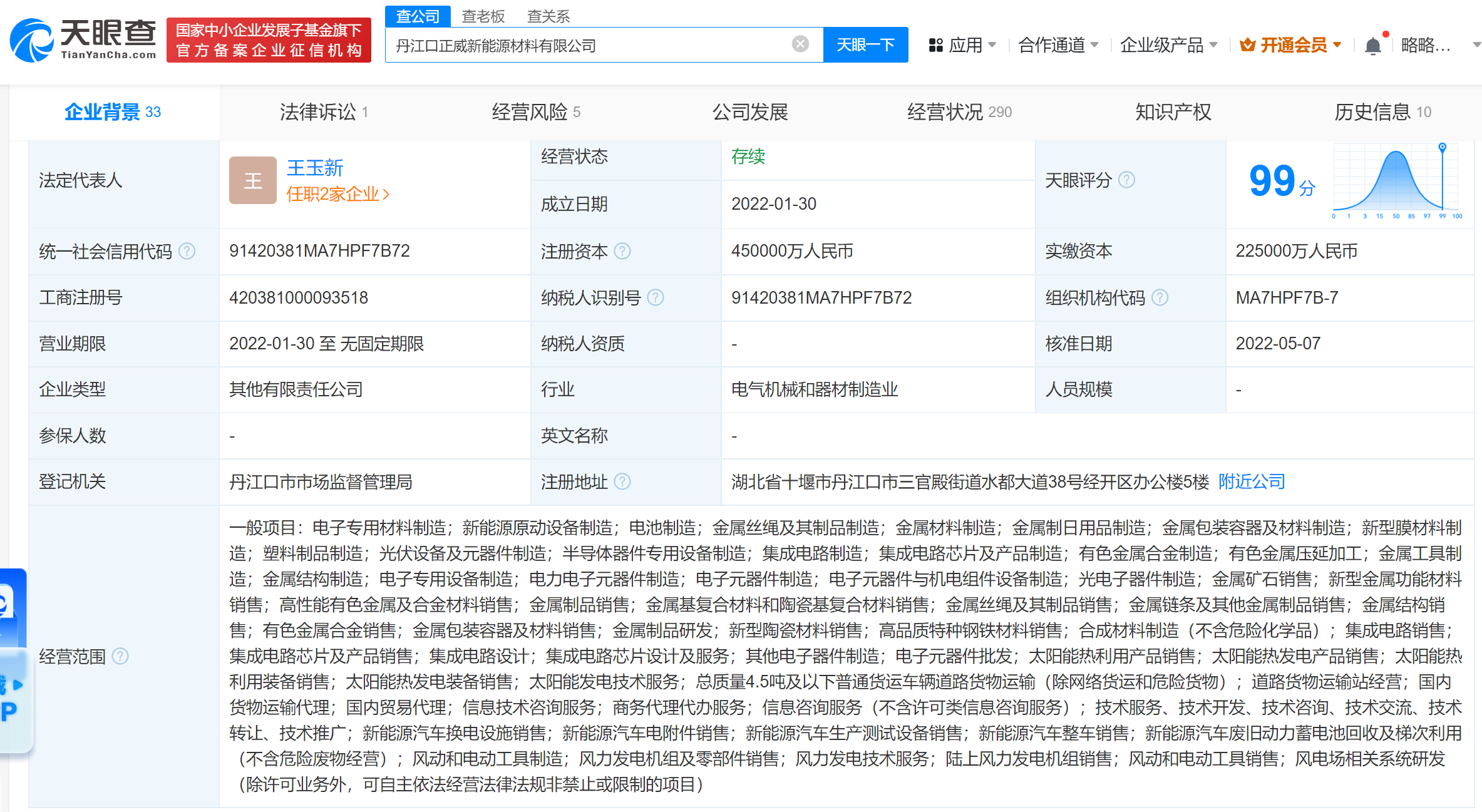Open the 企业背景 tab
This screenshot has height=812, width=1482.
[113, 112]
